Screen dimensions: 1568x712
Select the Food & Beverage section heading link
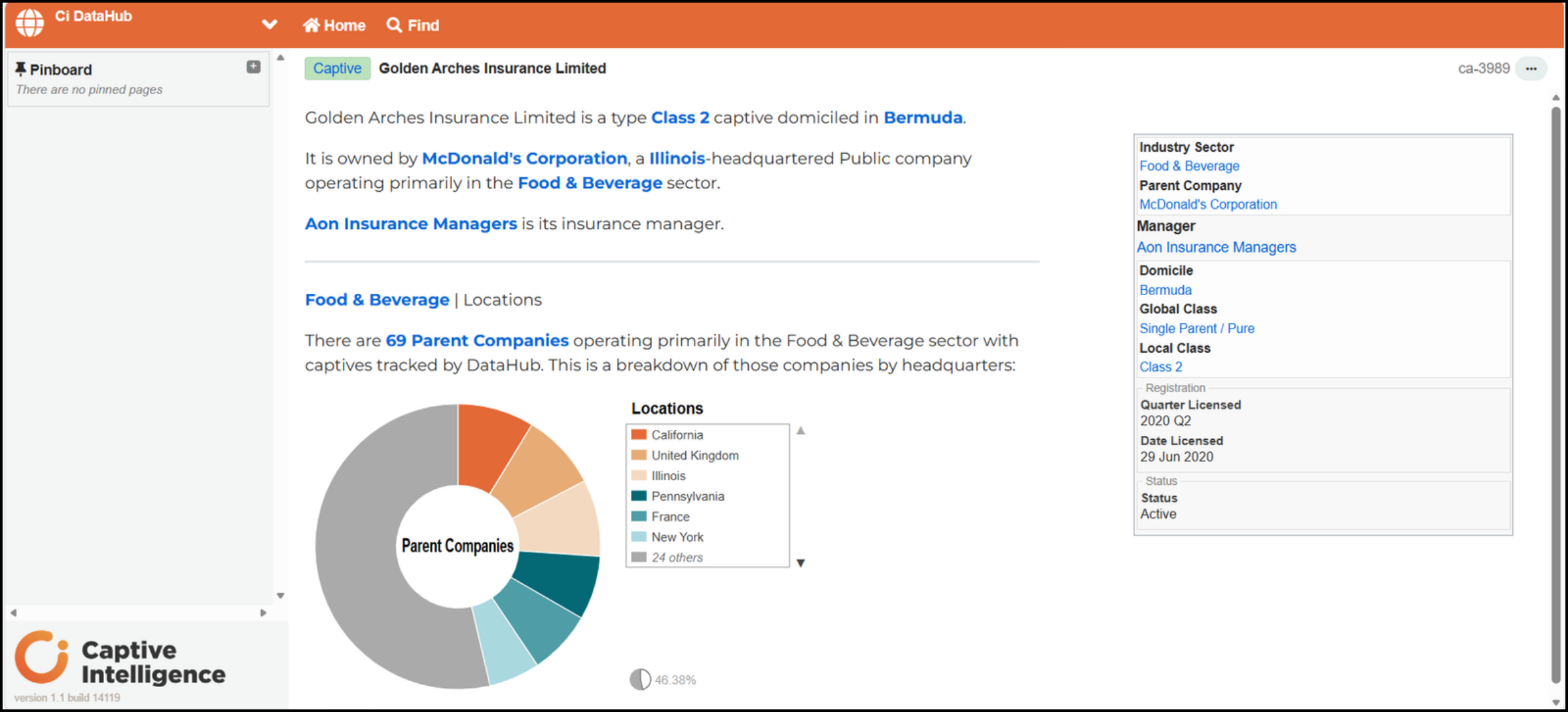click(x=377, y=300)
